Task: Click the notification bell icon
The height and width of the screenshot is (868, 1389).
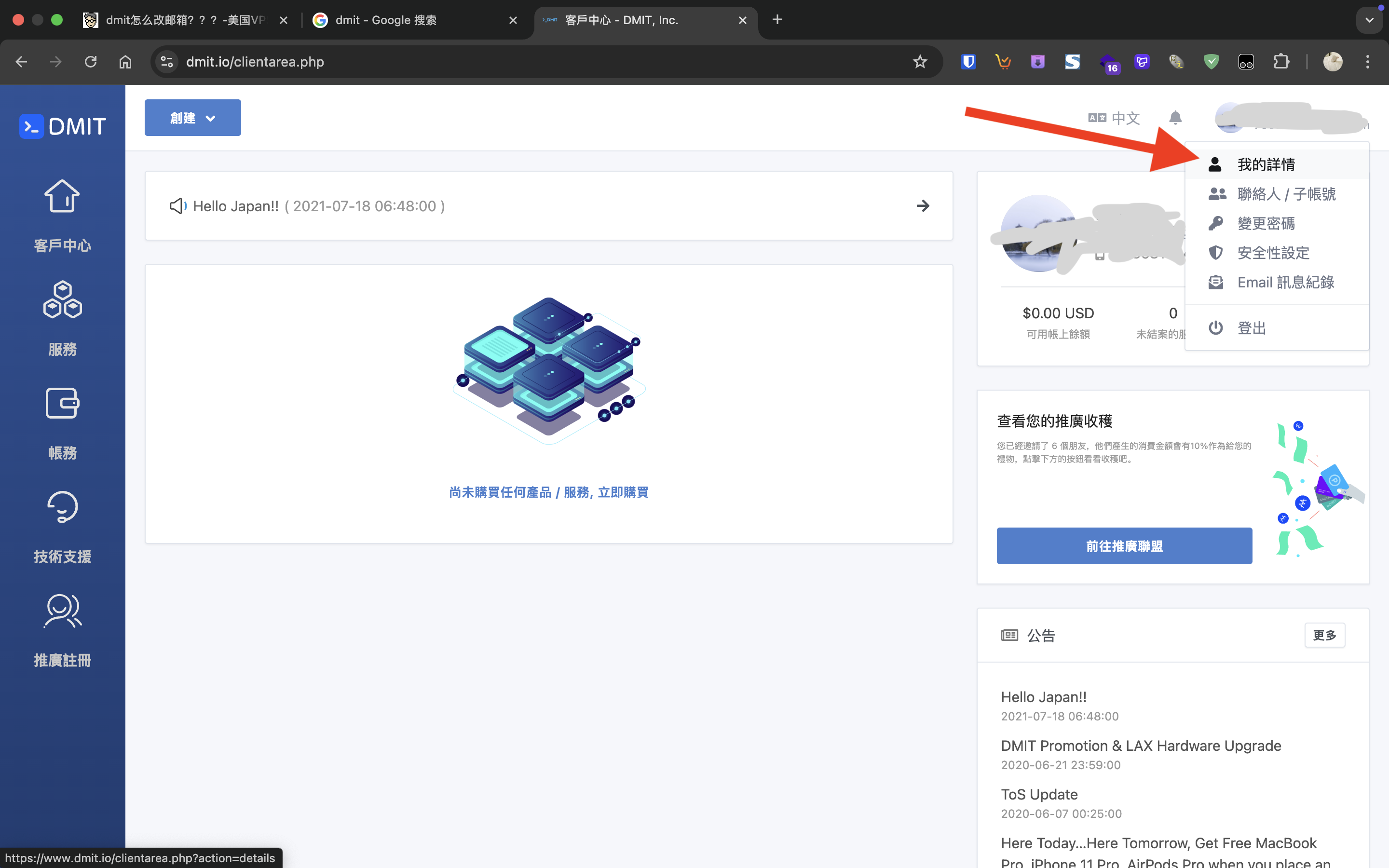Action: (1175, 118)
